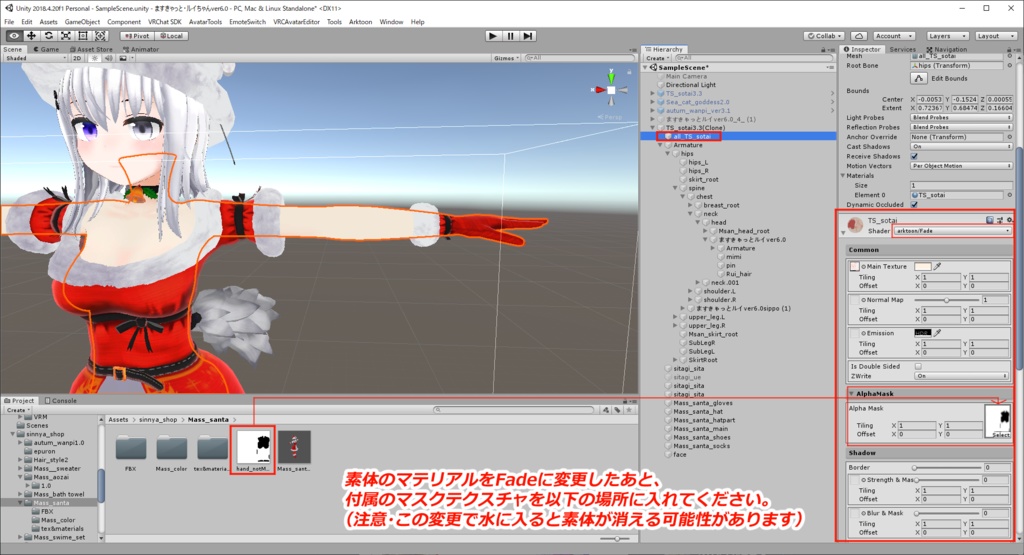Click Element 0 object picker circle
1024x555 pixels.
(x=1010, y=195)
